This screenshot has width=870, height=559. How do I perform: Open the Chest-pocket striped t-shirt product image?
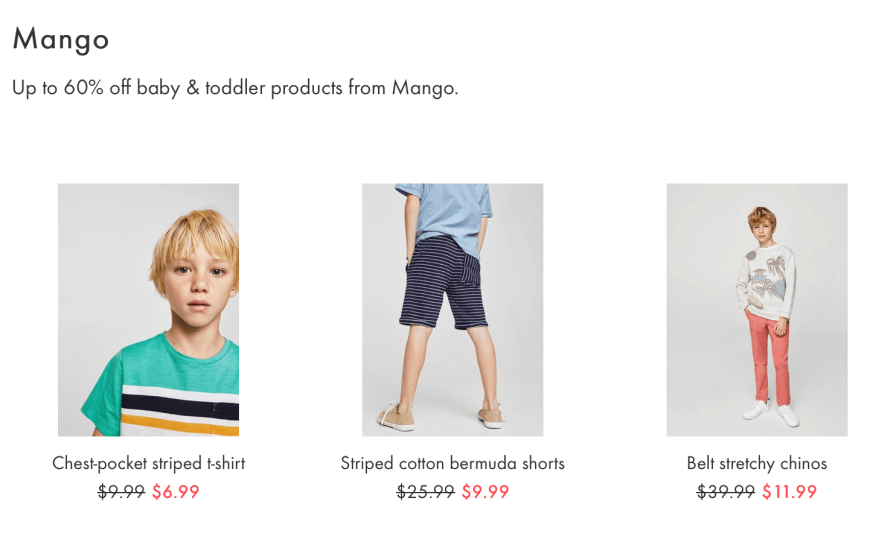tap(149, 310)
